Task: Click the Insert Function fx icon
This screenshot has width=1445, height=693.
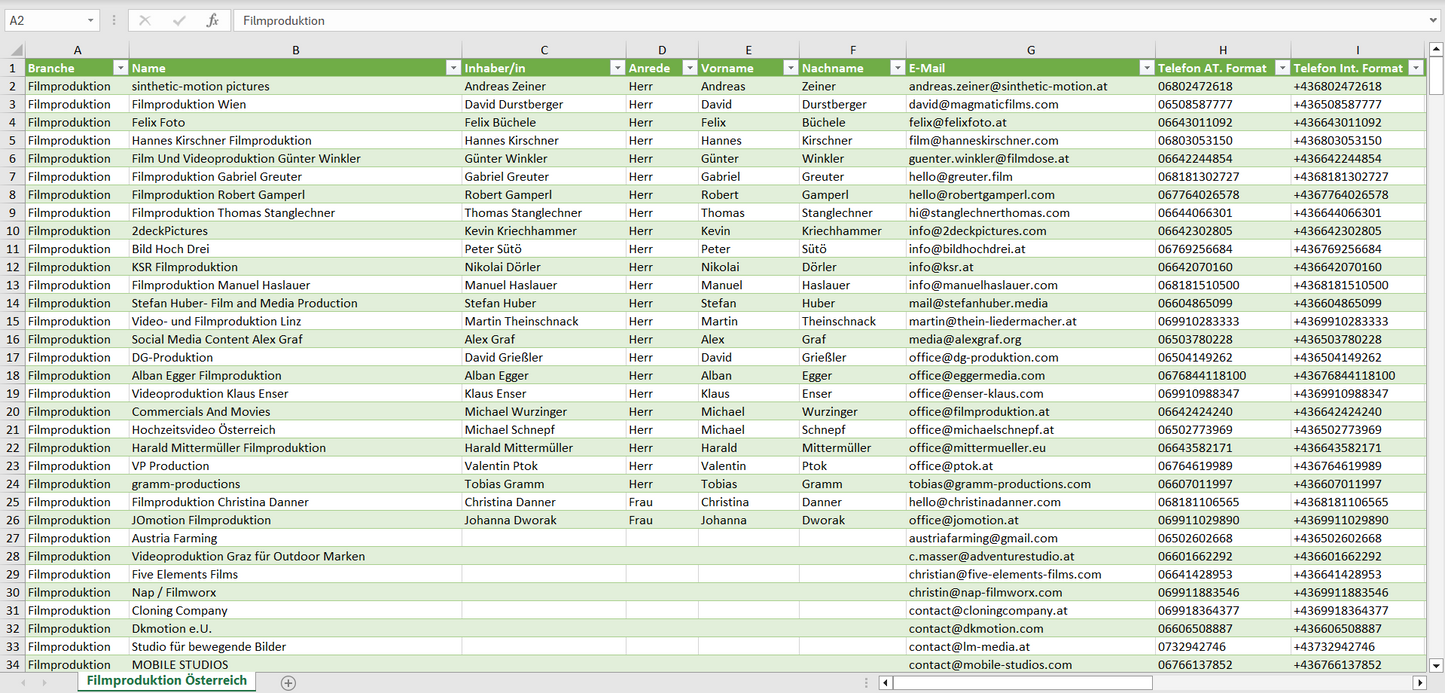Action: (212, 20)
